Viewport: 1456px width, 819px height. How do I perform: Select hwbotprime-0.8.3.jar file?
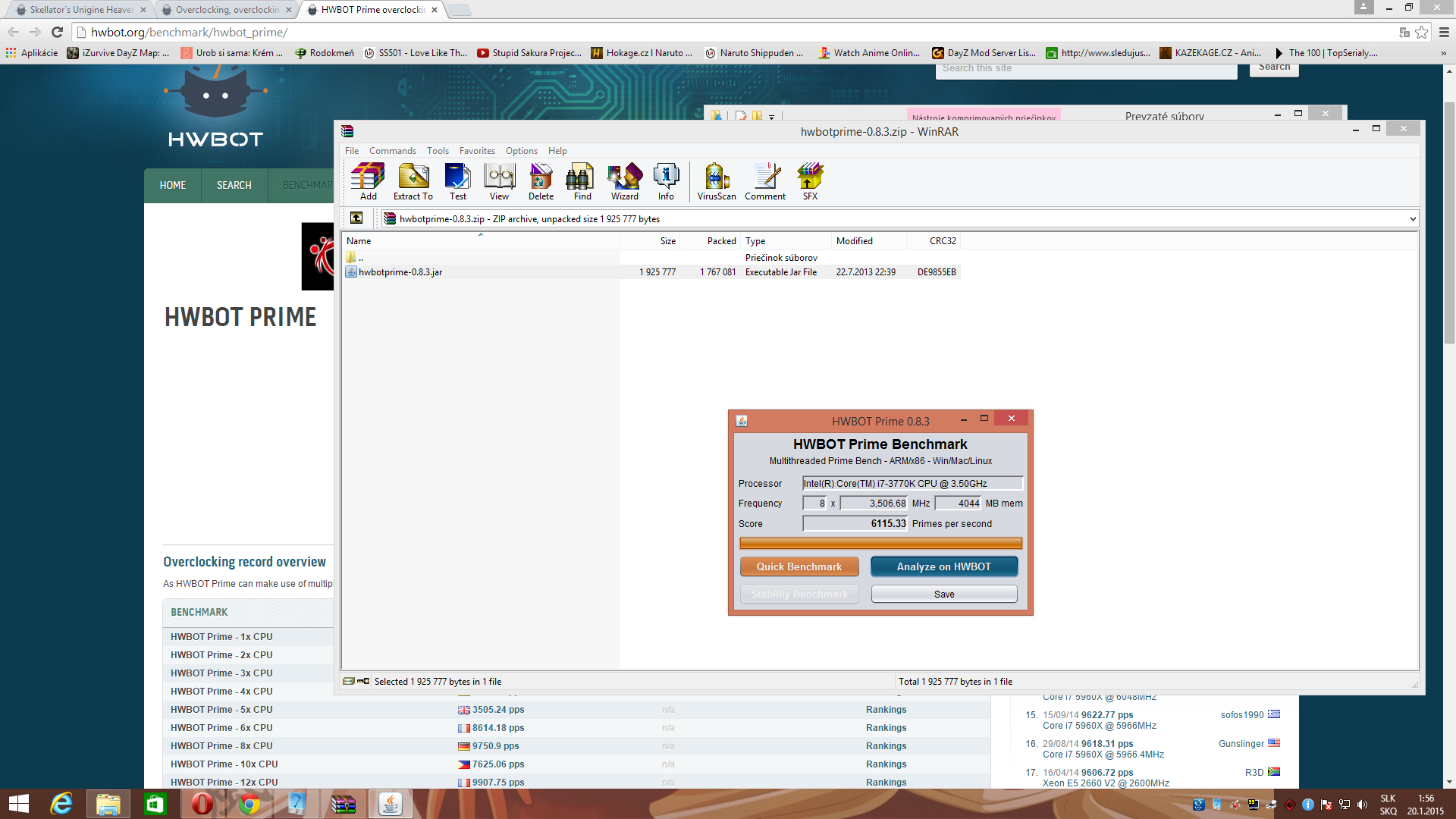(400, 272)
